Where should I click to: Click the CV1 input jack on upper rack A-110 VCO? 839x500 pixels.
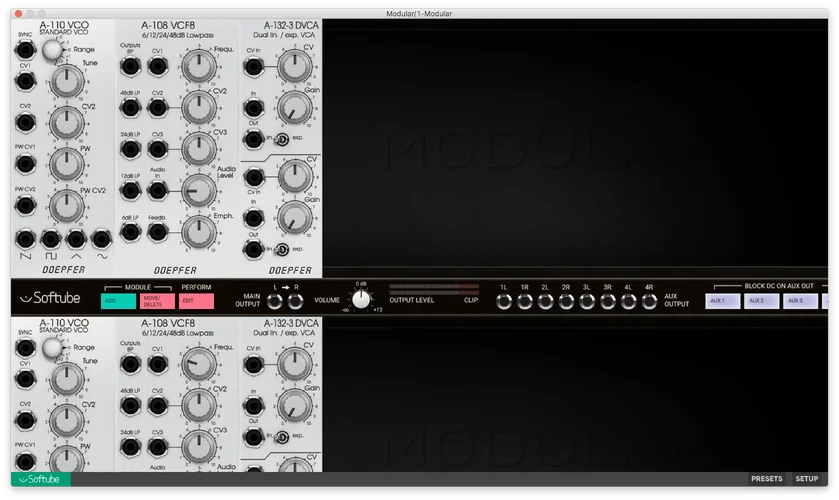click(25, 81)
